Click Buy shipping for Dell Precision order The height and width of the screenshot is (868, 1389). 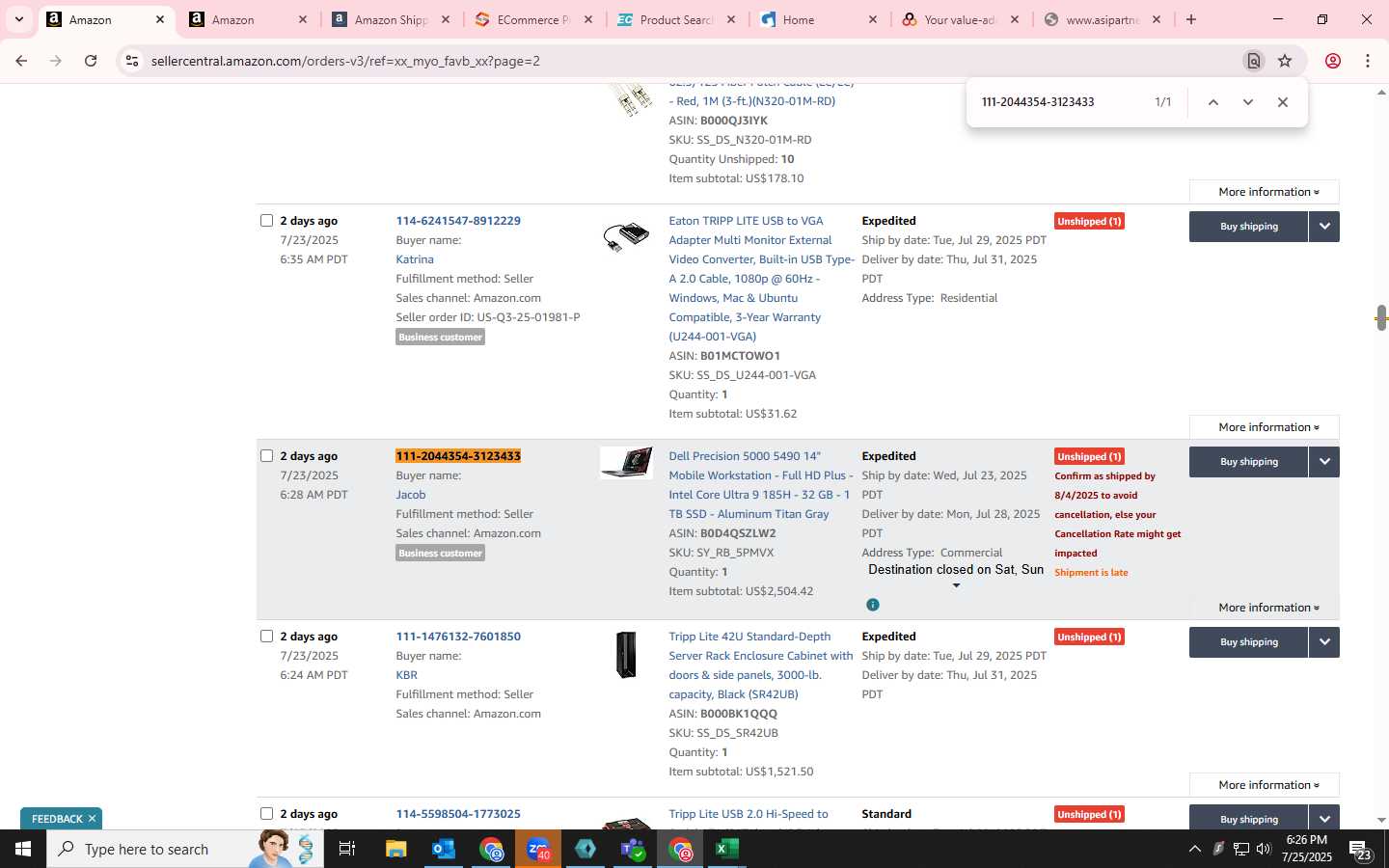[x=1249, y=462]
